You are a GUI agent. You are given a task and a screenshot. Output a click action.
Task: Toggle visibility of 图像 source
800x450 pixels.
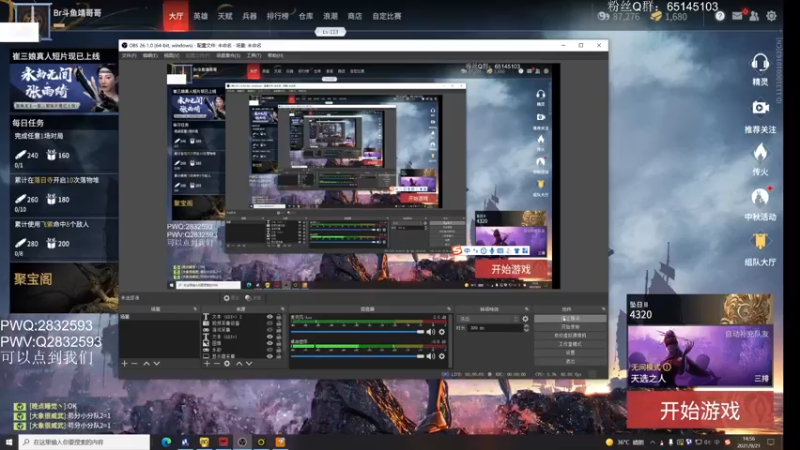coord(269,343)
